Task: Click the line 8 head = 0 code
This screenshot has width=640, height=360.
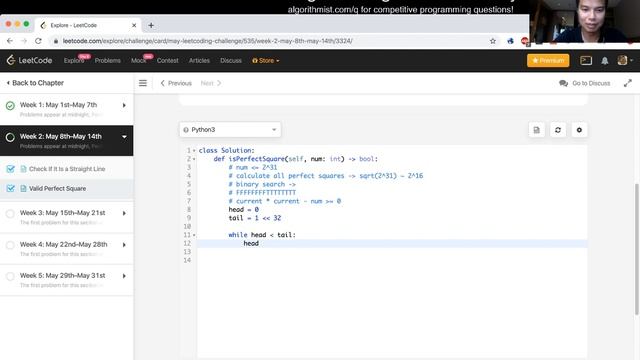Action: coord(244,210)
